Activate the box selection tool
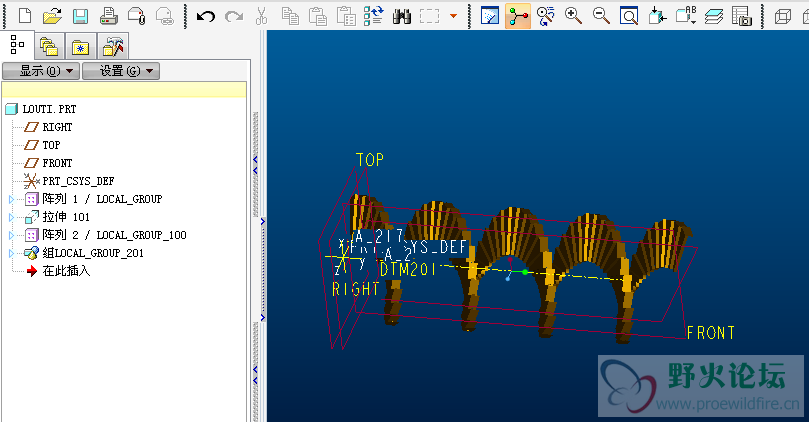Viewport: 809px width, 422px height. click(x=429, y=16)
